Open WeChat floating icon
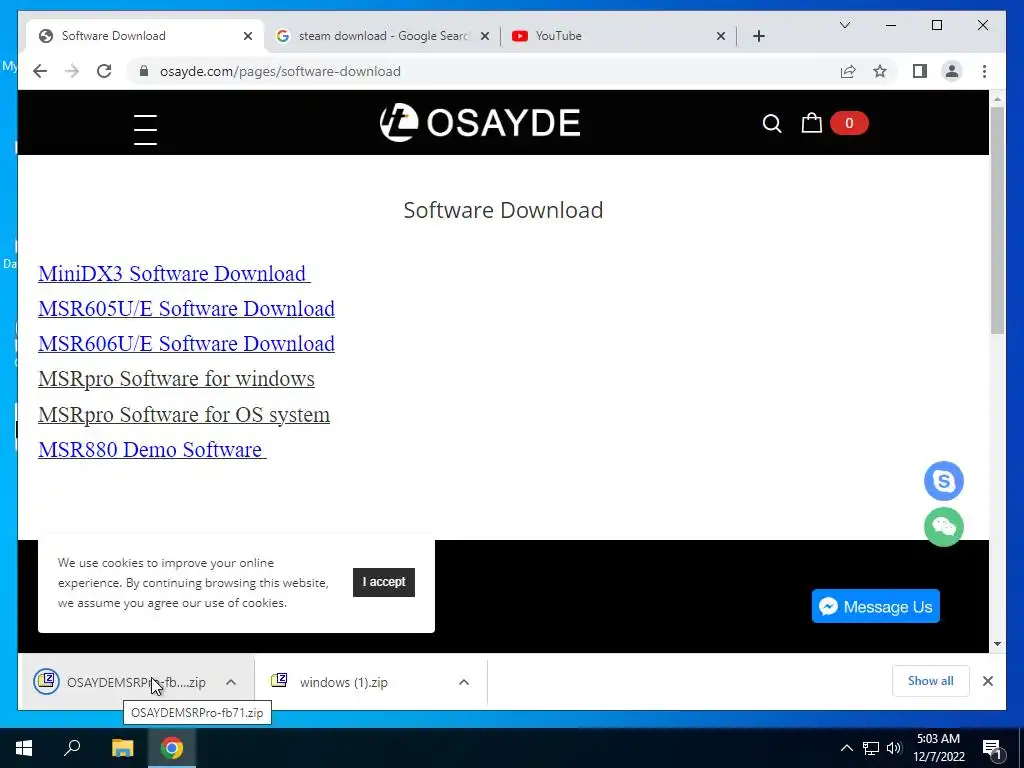 [944, 526]
